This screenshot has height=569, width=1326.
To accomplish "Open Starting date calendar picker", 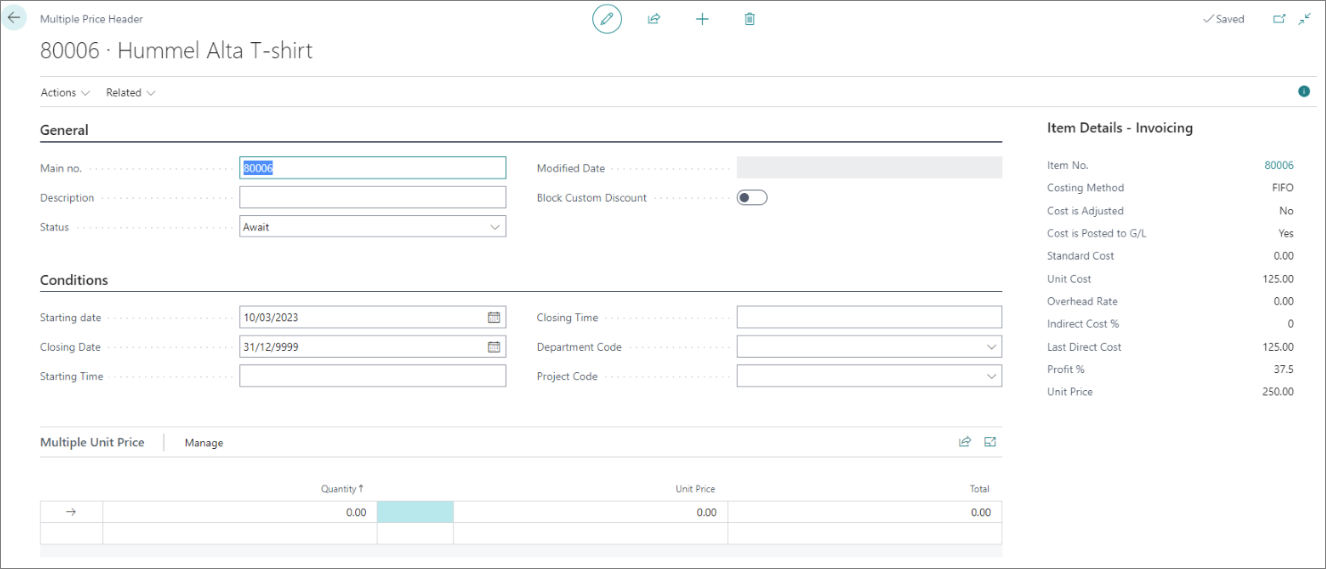I will (494, 317).
